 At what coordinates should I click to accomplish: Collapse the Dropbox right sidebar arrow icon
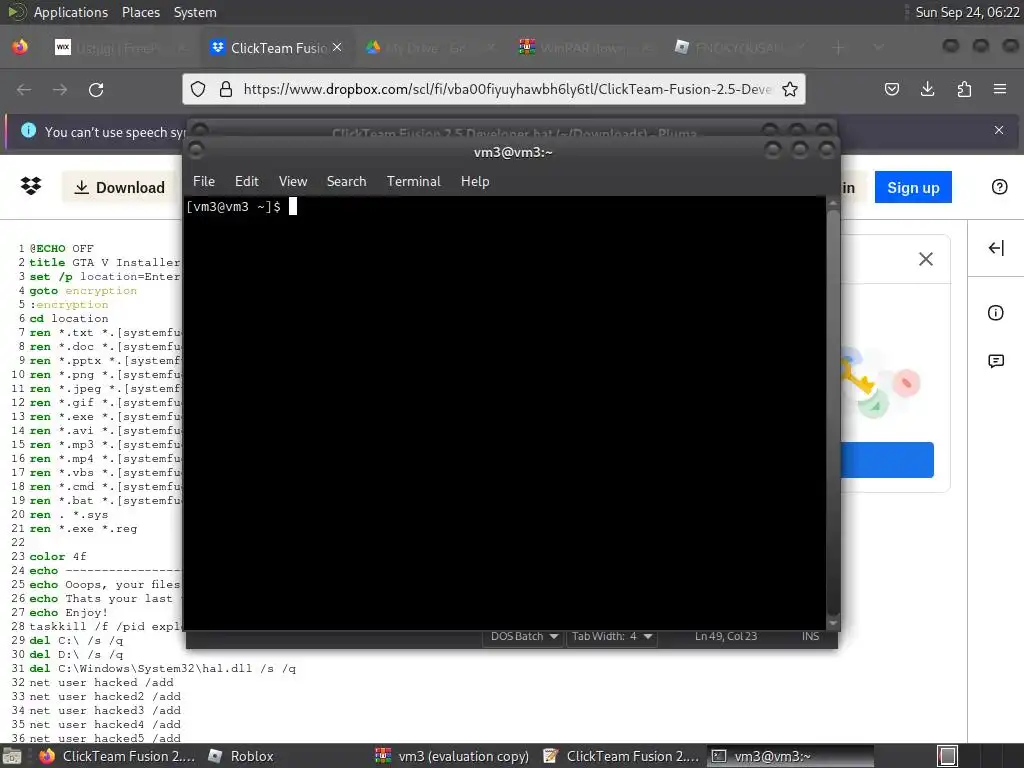click(x=996, y=248)
